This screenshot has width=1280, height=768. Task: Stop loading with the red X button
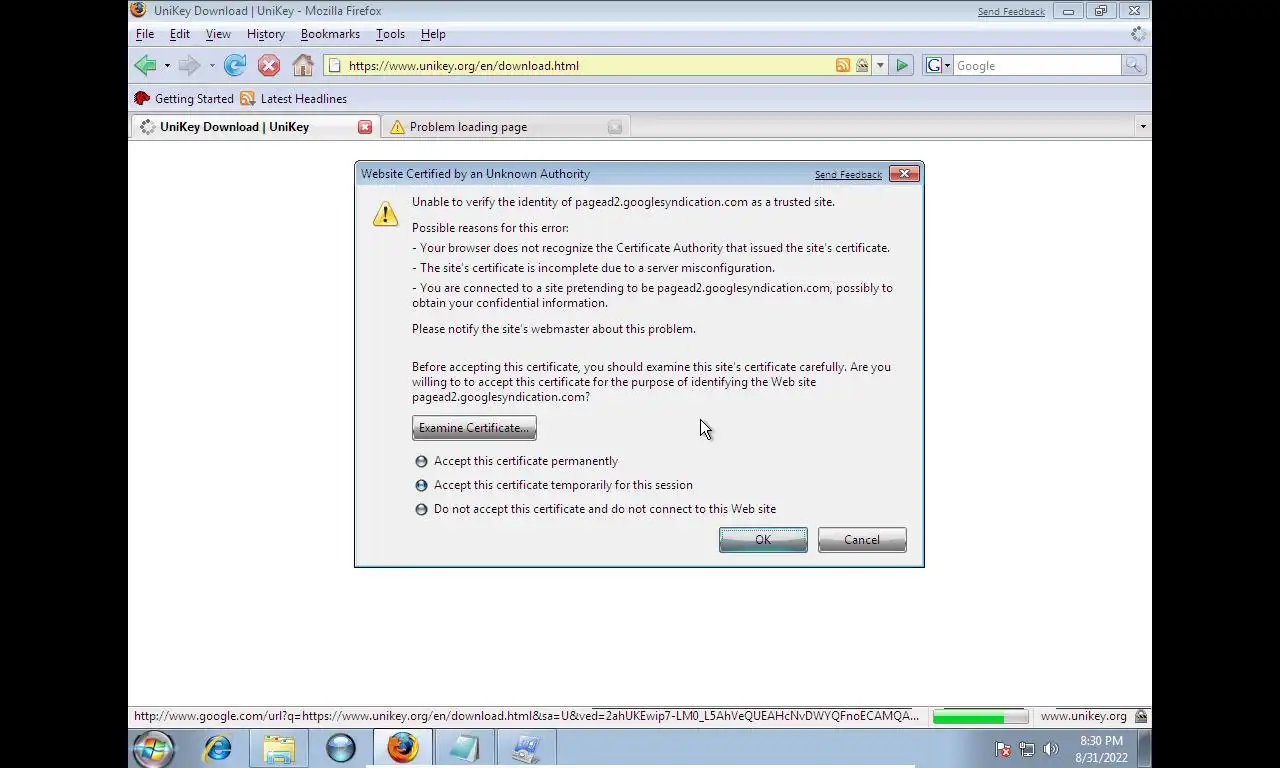[x=268, y=66]
